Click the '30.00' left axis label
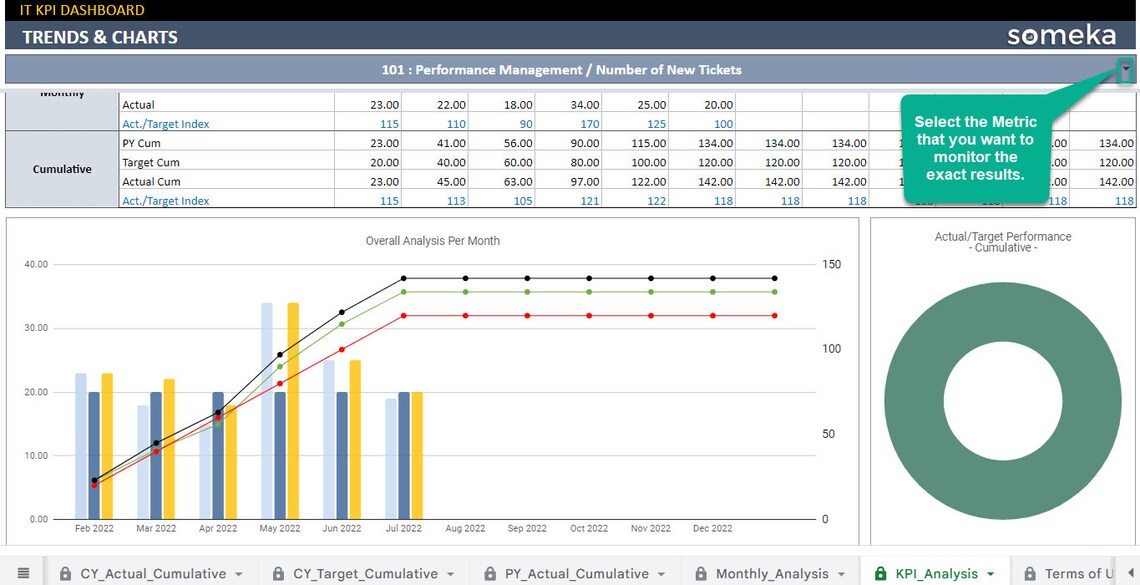 point(35,328)
